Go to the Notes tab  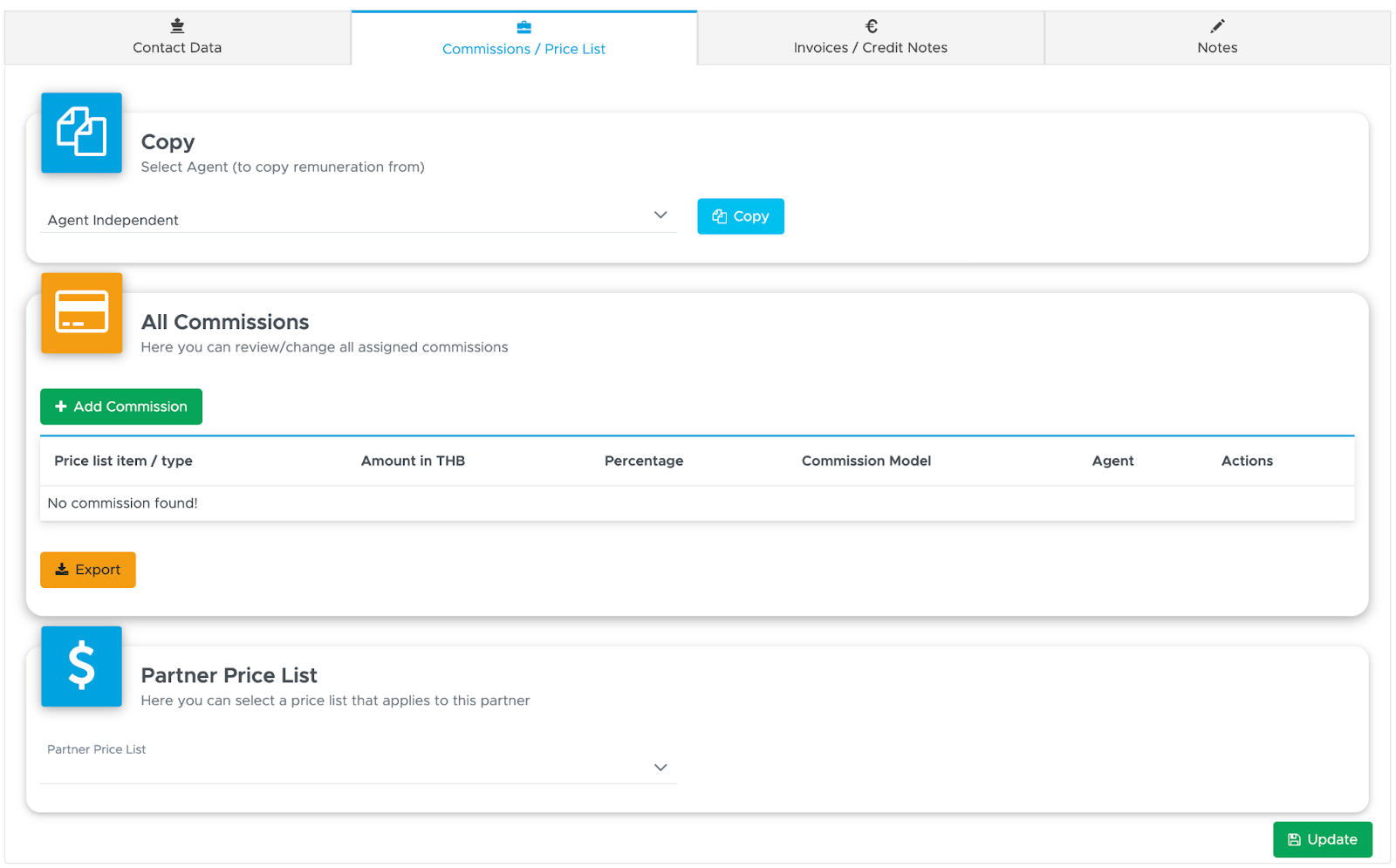(1217, 38)
